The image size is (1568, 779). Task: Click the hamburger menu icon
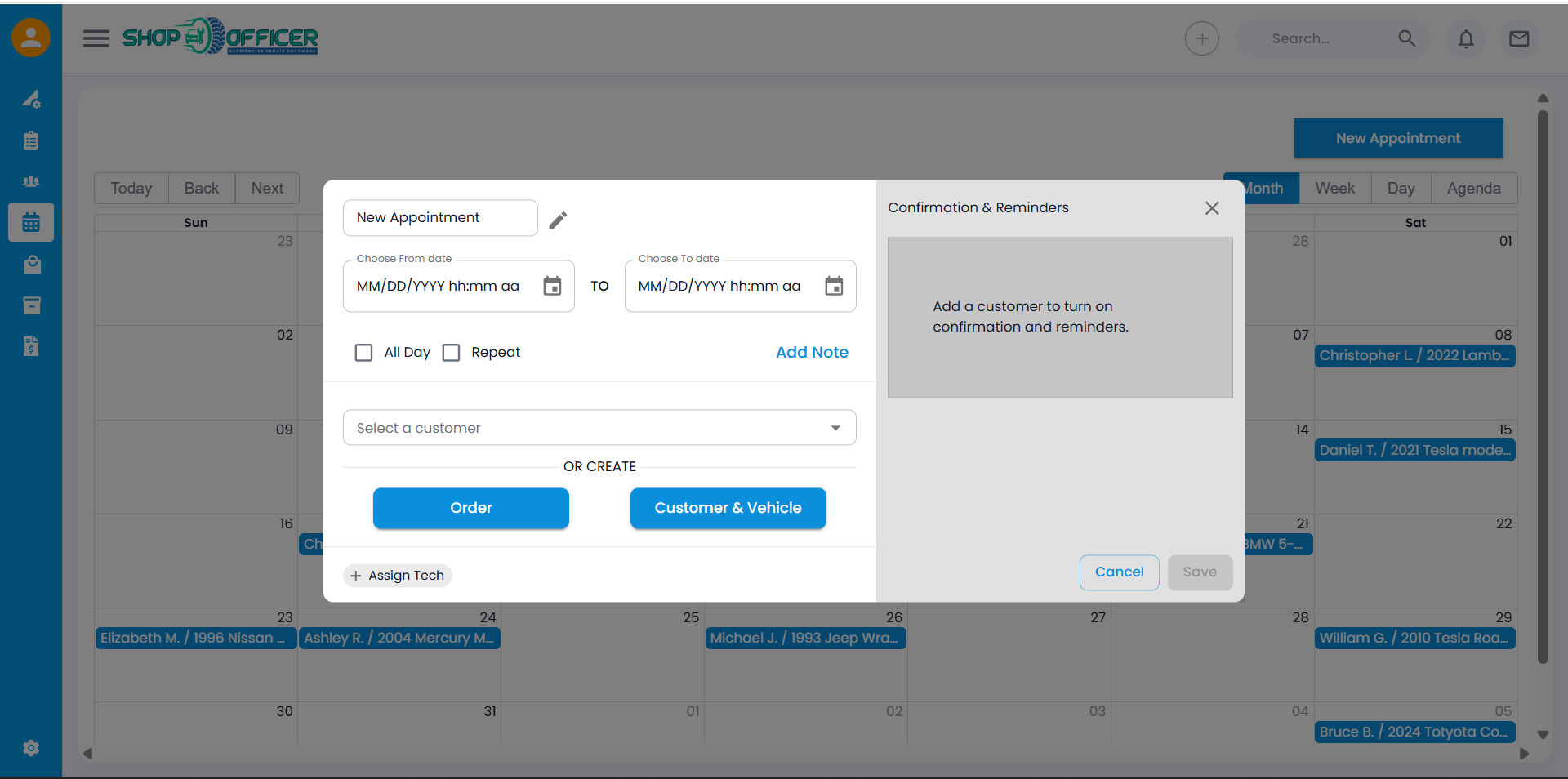click(x=96, y=38)
